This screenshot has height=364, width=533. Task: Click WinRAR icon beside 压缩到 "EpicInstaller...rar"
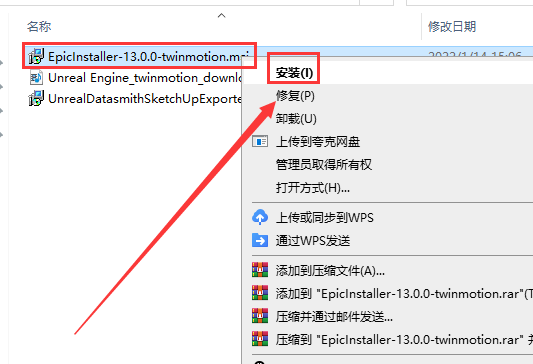coord(260,339)
